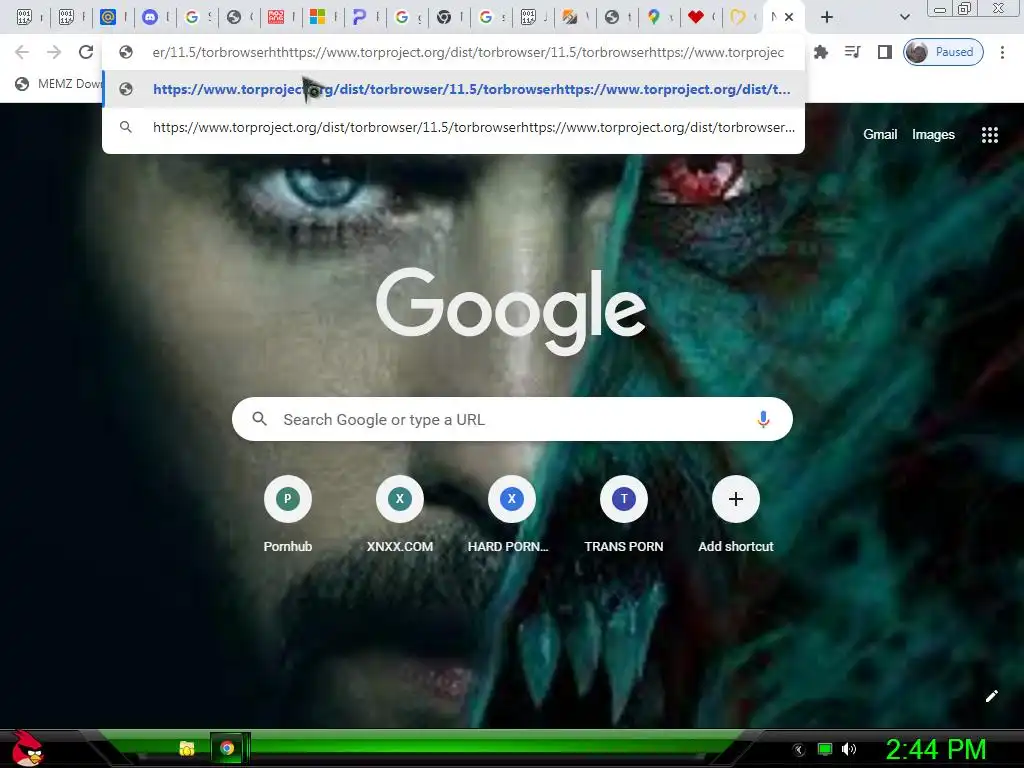The image size is (1024, 768).
Task: Open Chrome three-dot menu
Action: coord(1002,52)
